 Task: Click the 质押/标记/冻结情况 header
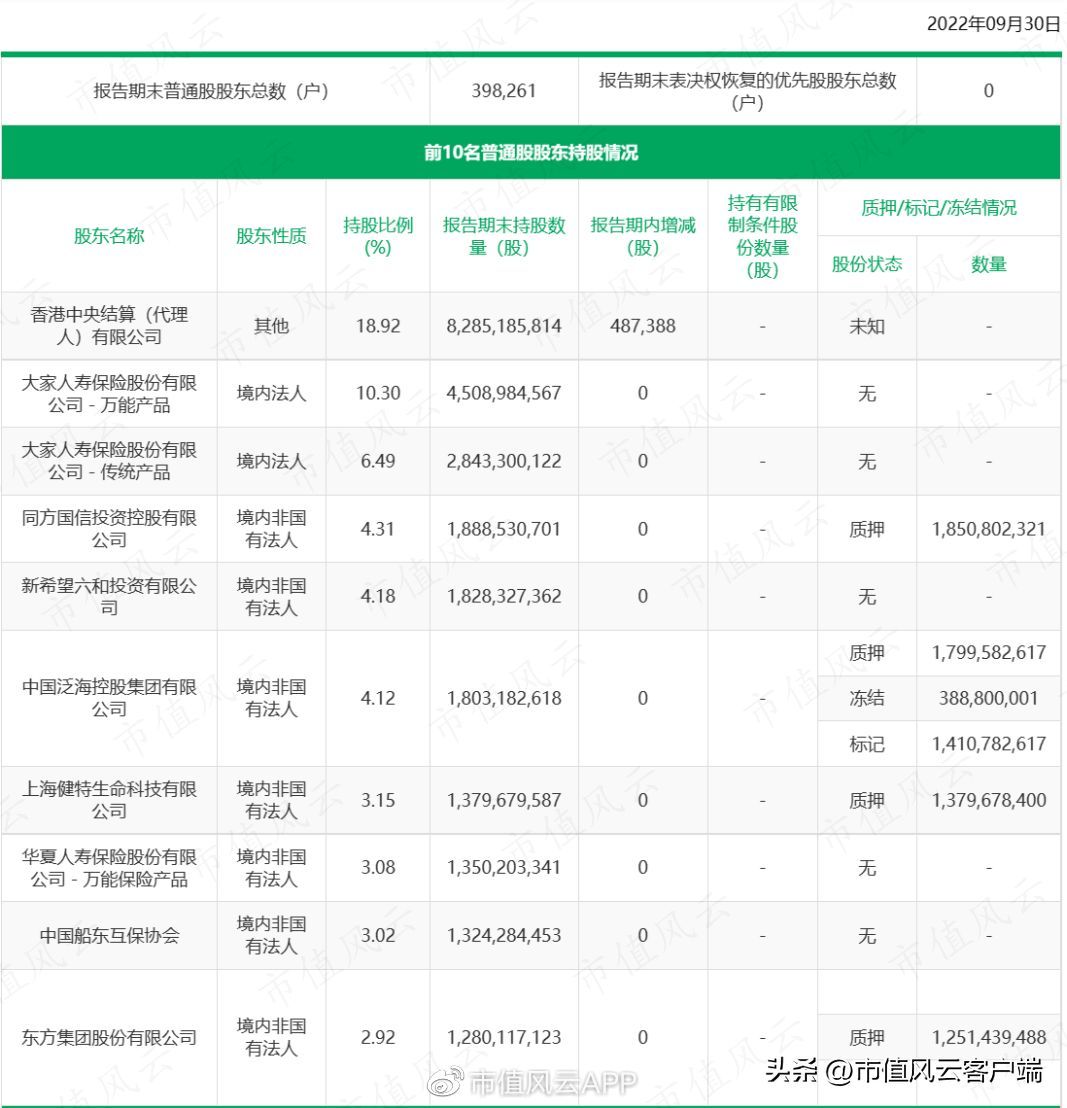coord(938,208)
